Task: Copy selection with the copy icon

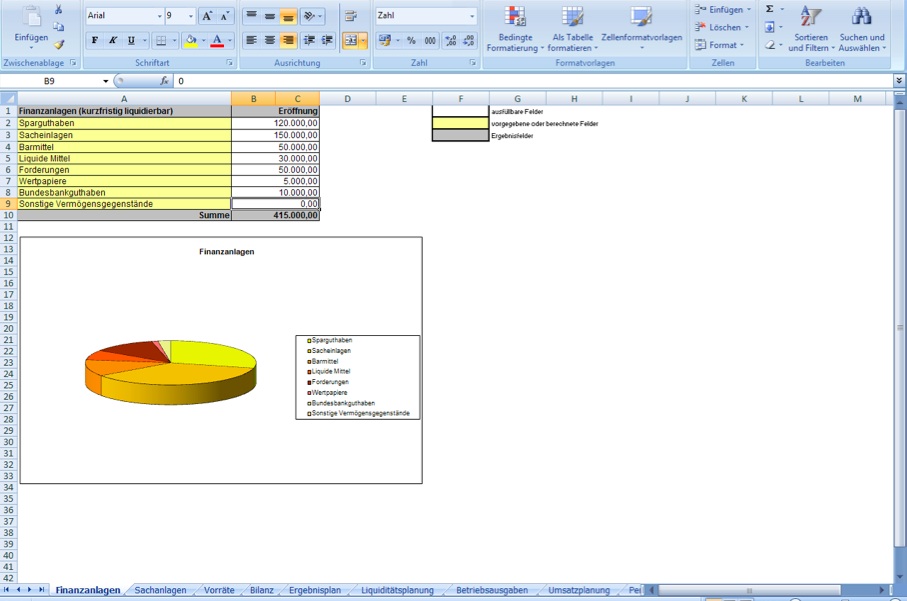Action: 58,27
